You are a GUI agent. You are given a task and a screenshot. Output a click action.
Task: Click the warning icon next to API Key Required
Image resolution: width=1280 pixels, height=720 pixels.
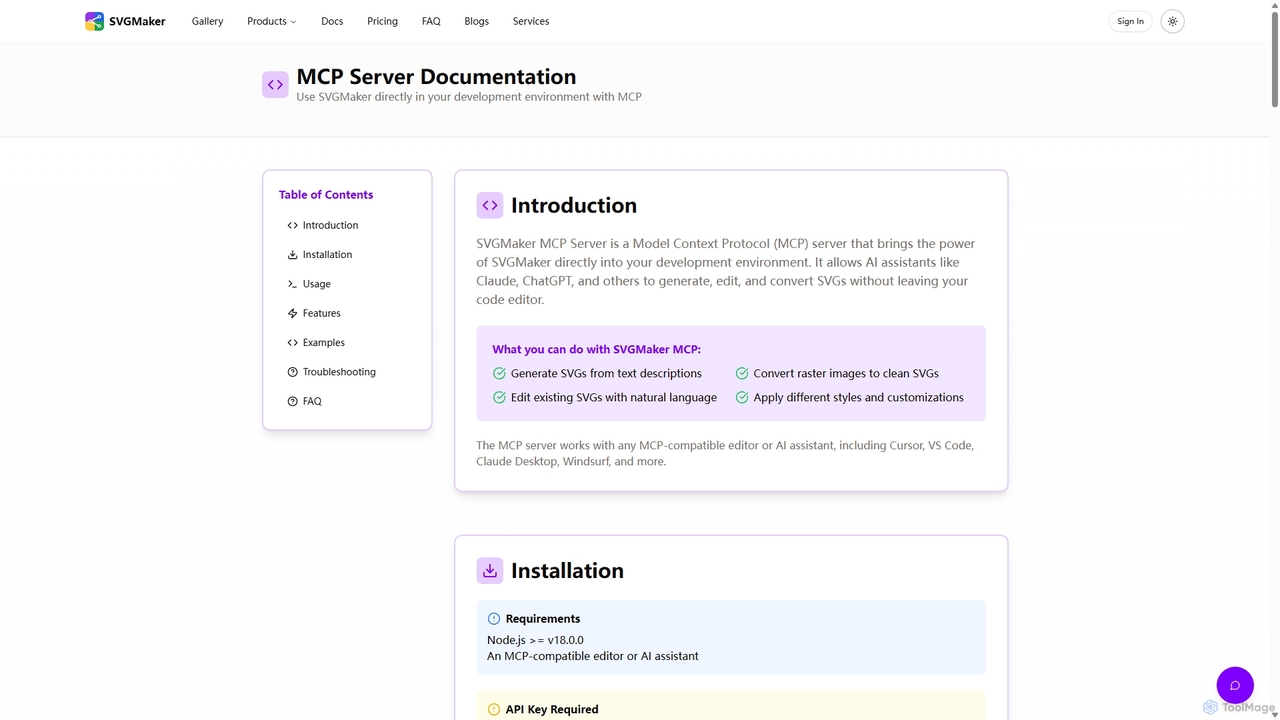pyautogui.click(x=493, y=710)
